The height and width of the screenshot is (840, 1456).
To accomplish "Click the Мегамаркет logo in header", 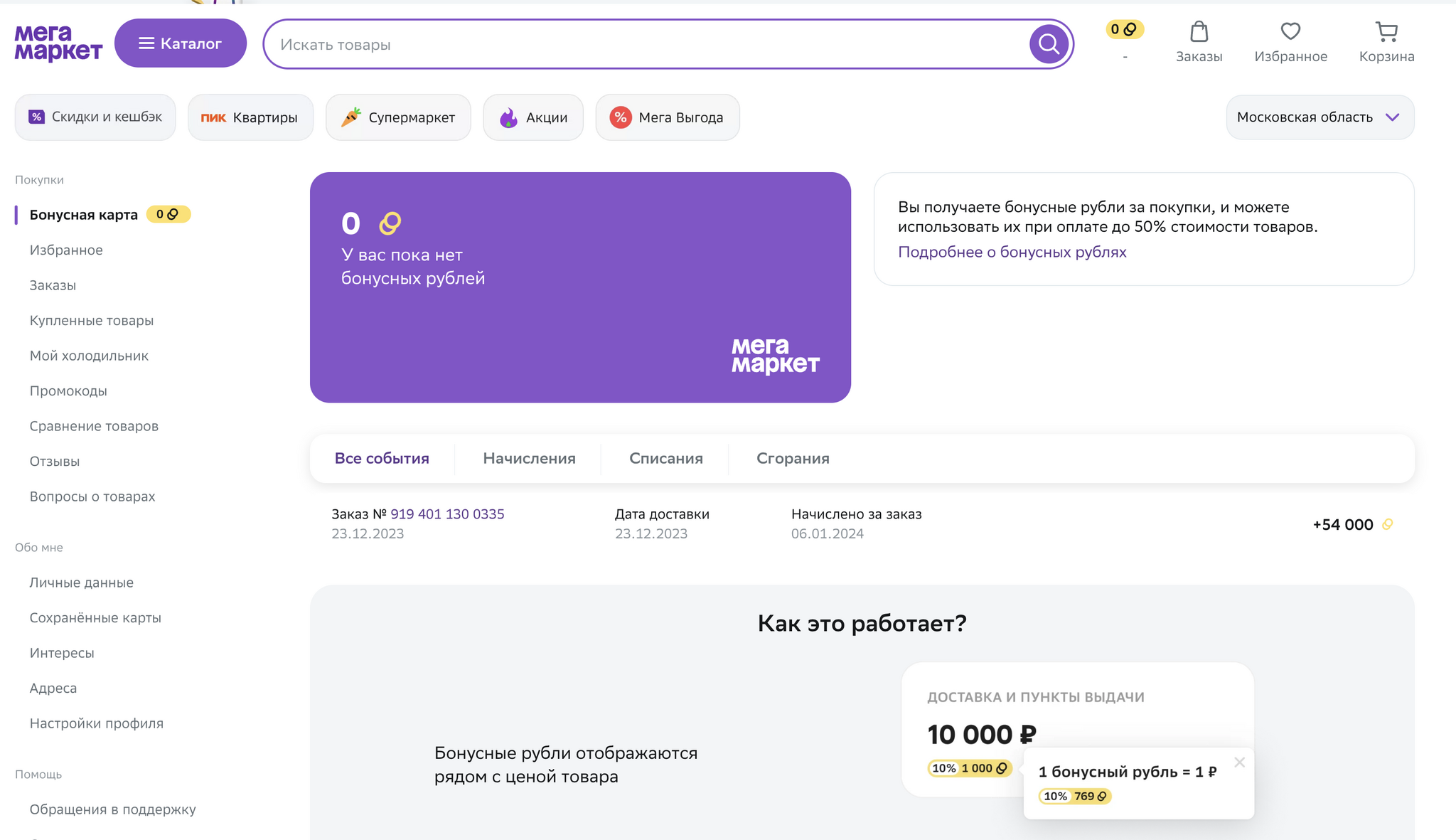I will pyautogui.click(x=58, y=43).
